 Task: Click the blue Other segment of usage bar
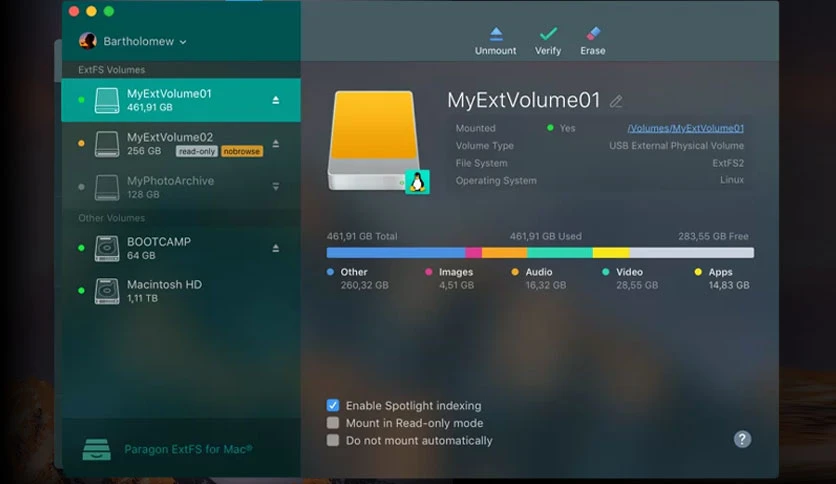396,253
